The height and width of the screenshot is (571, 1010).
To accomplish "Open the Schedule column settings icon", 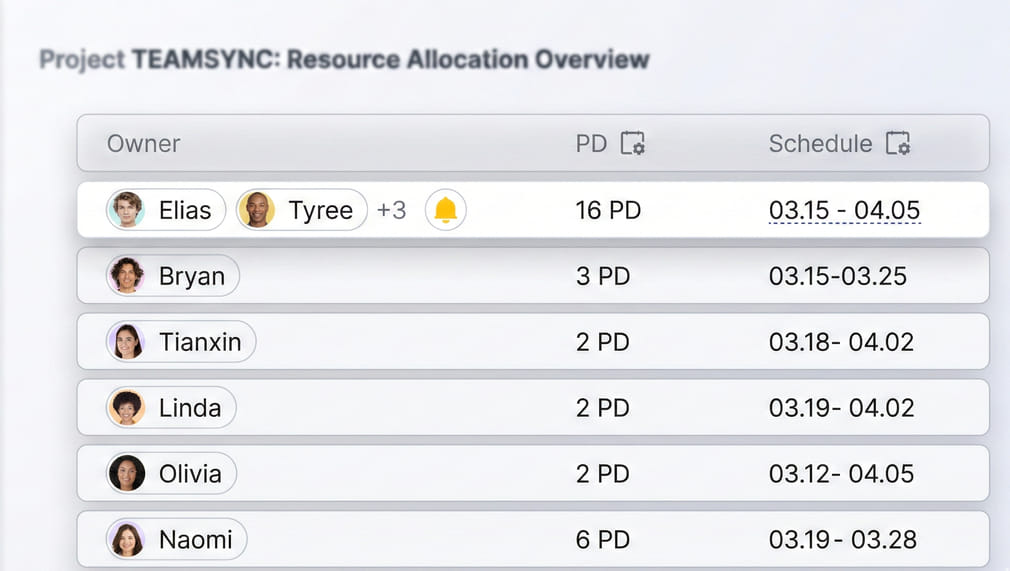I will tap(898, 144).
